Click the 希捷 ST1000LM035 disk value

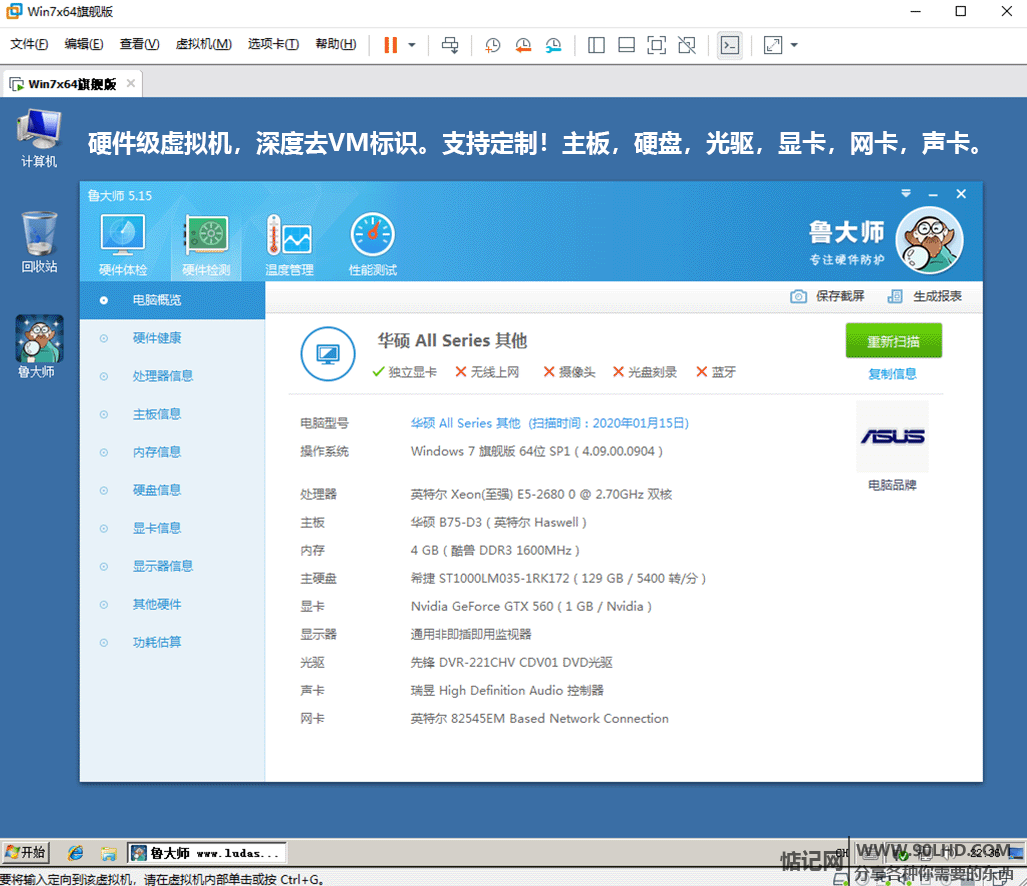pyautogui.click(x=558, y=578)
